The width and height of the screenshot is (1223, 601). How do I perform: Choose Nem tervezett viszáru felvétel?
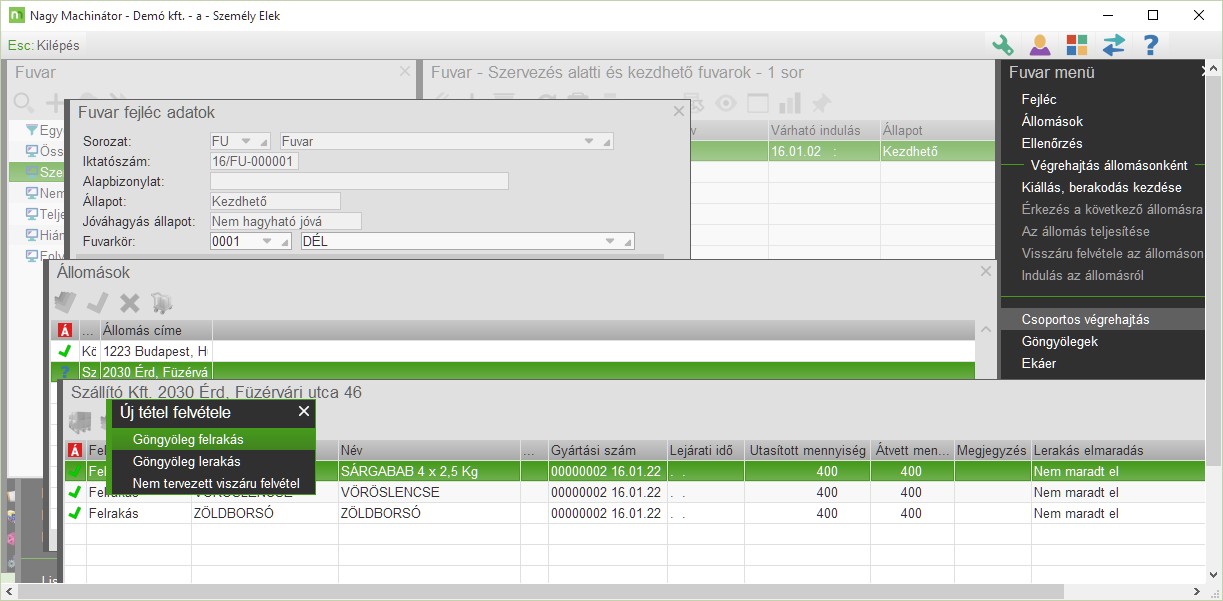click(x=212, y=484)
